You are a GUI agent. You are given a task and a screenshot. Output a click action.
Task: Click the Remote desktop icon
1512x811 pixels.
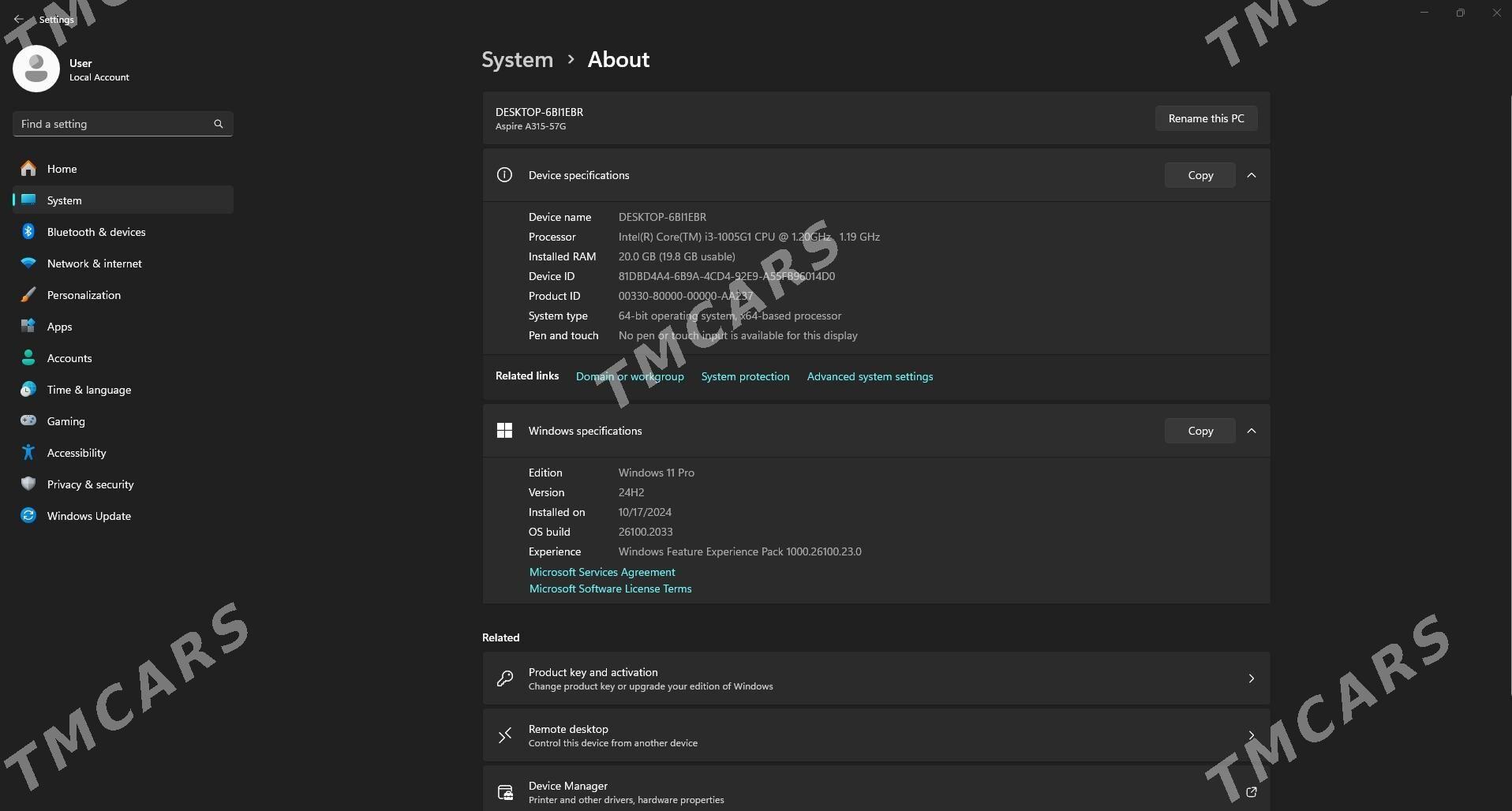point(505,735)
